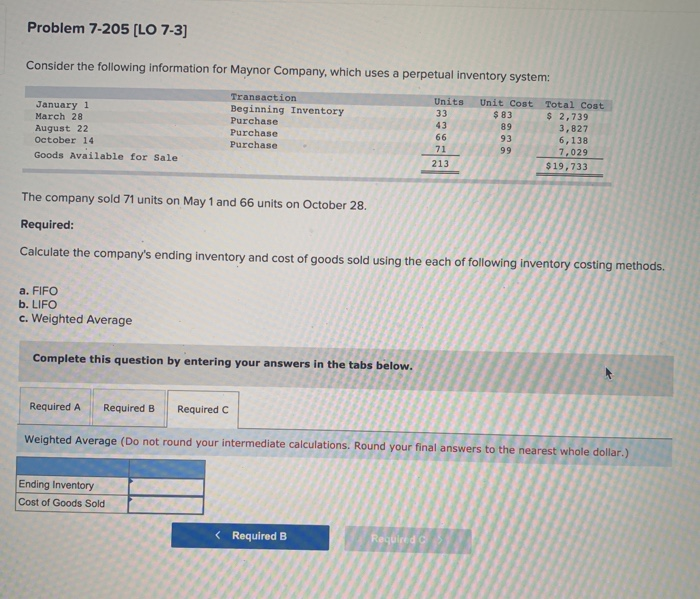Click the Unit Cost column header

[x=506, y=104]
